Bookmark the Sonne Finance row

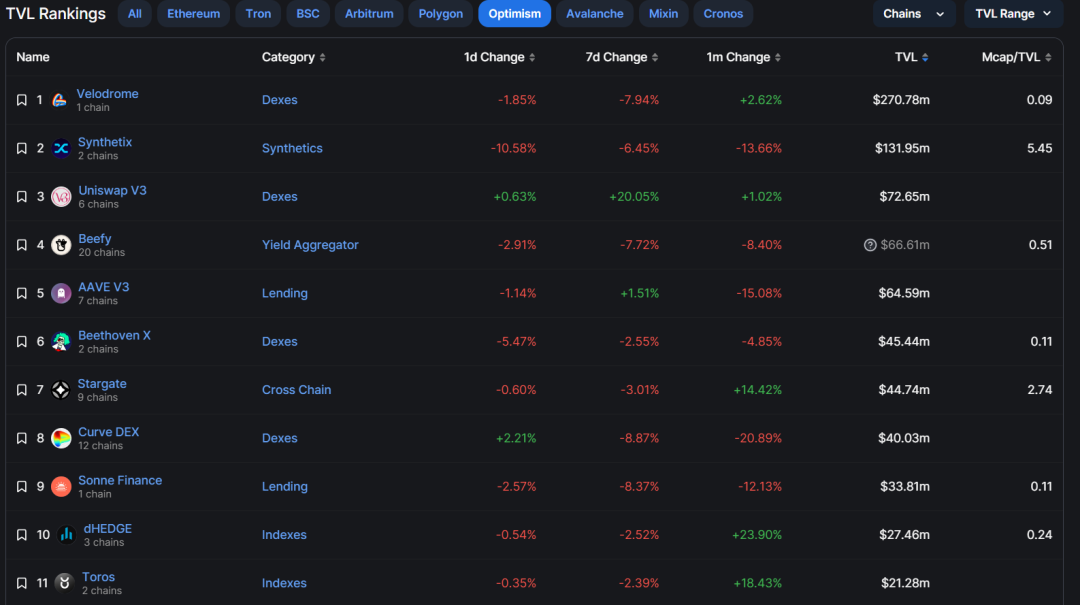pos(21,486)
